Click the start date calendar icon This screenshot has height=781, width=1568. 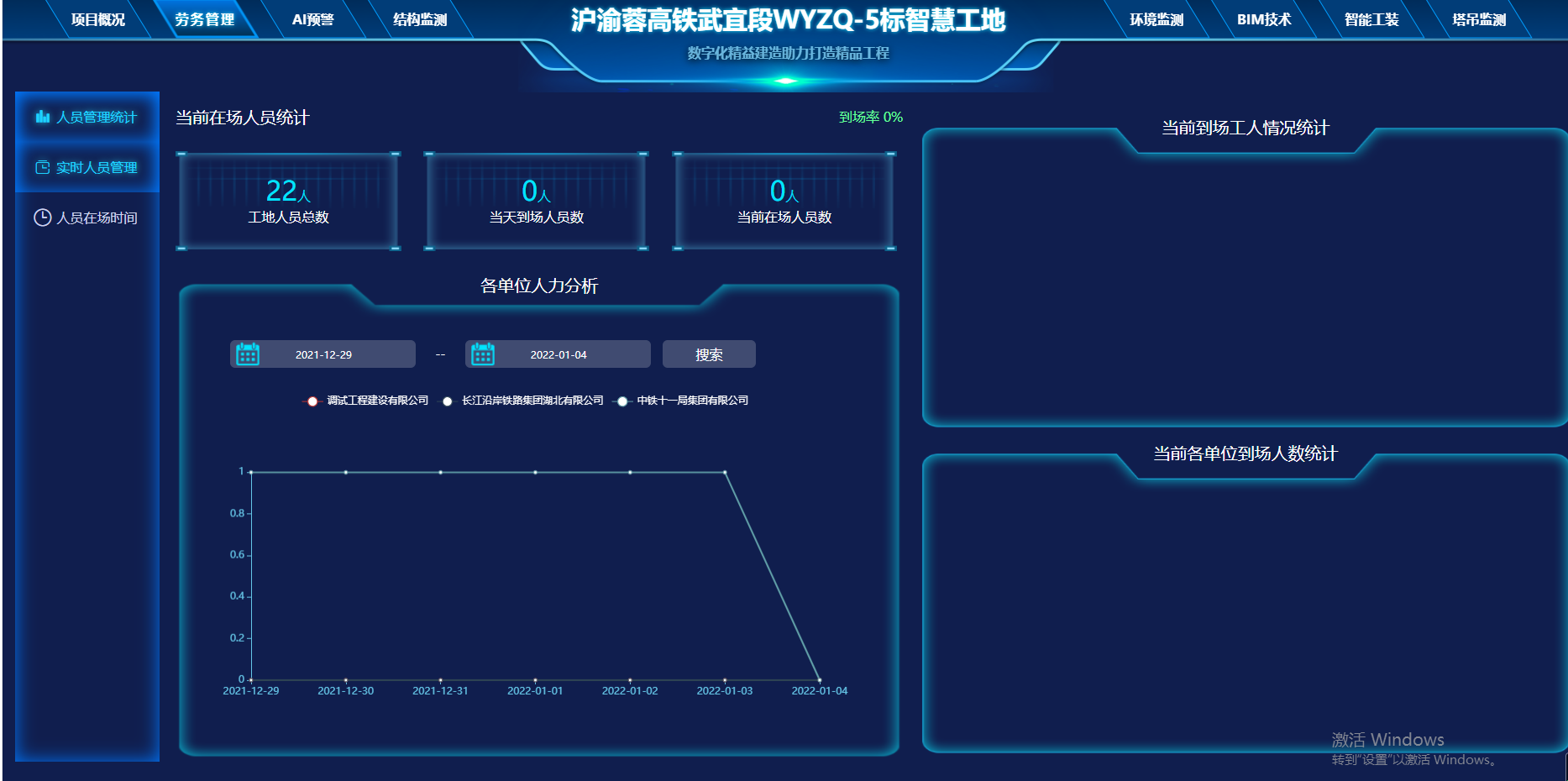point(248,354)
